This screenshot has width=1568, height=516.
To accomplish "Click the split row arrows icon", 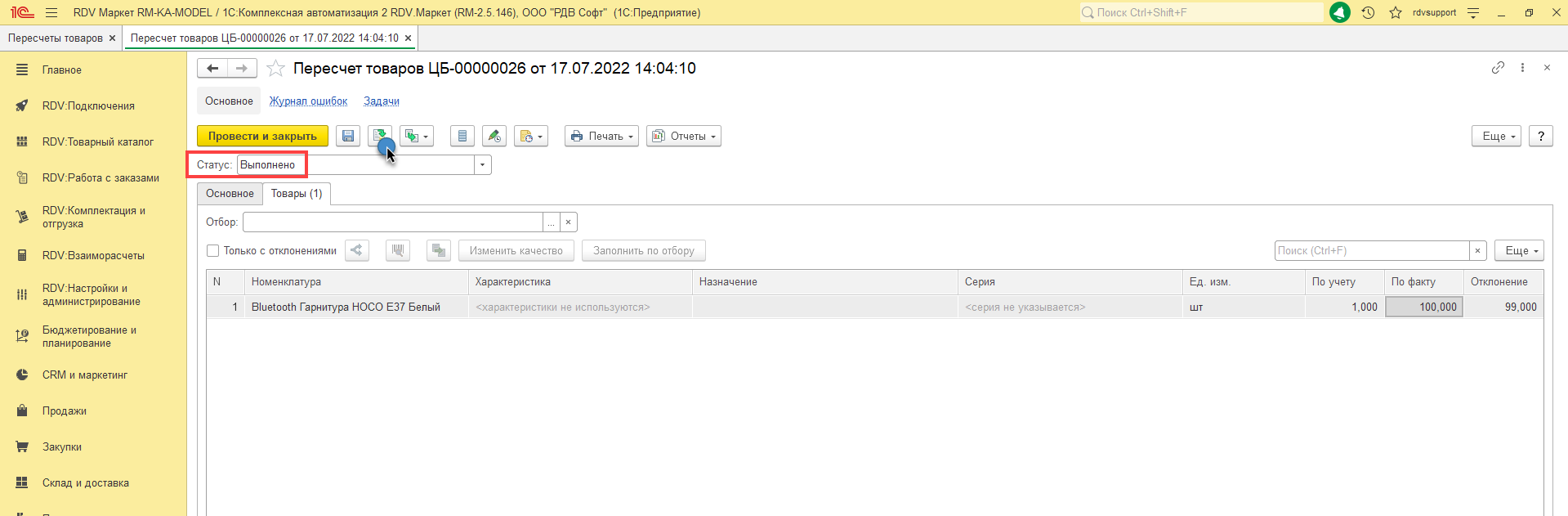I will [x=357, y=251].
